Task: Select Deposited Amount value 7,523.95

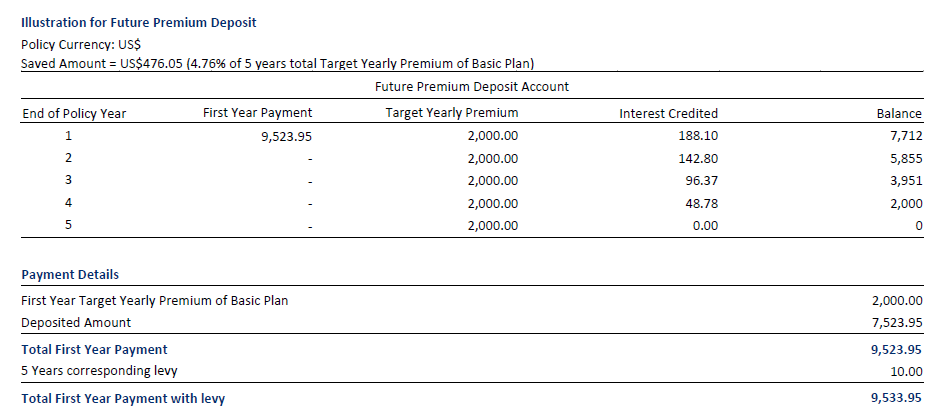Action: [896, 322]
